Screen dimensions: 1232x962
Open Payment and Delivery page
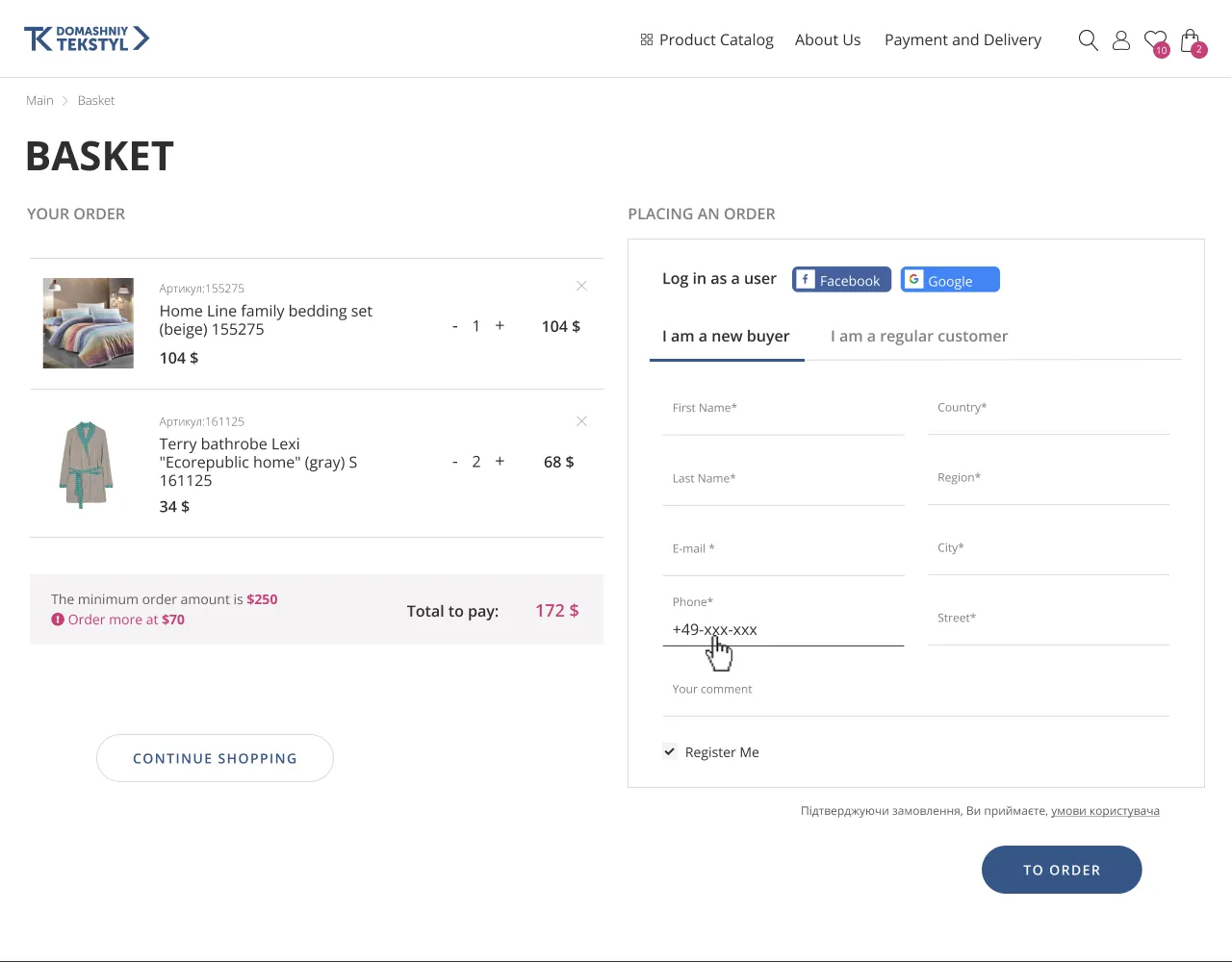(x=962, y=39)
